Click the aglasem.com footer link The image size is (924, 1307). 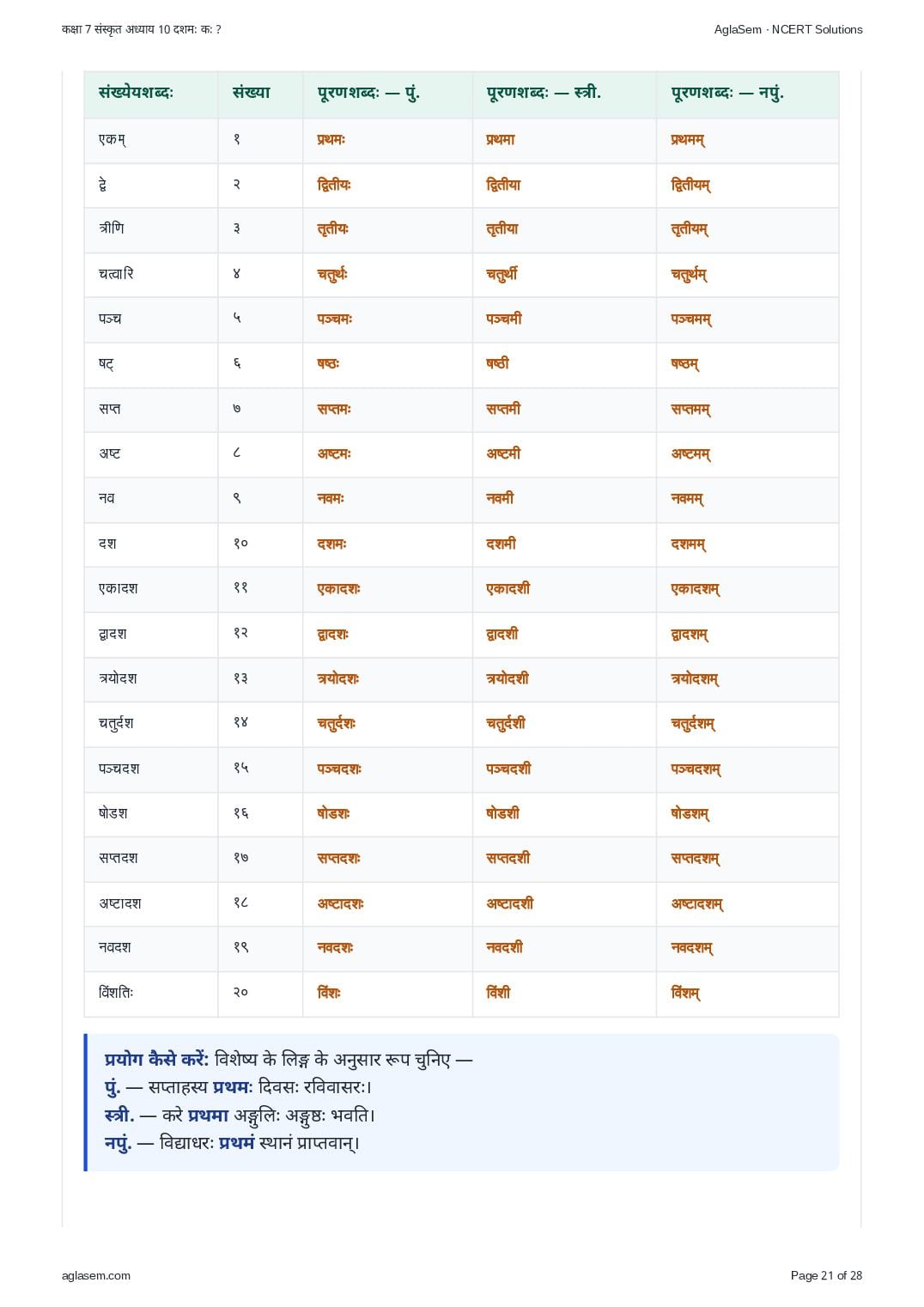(96, 1275)
